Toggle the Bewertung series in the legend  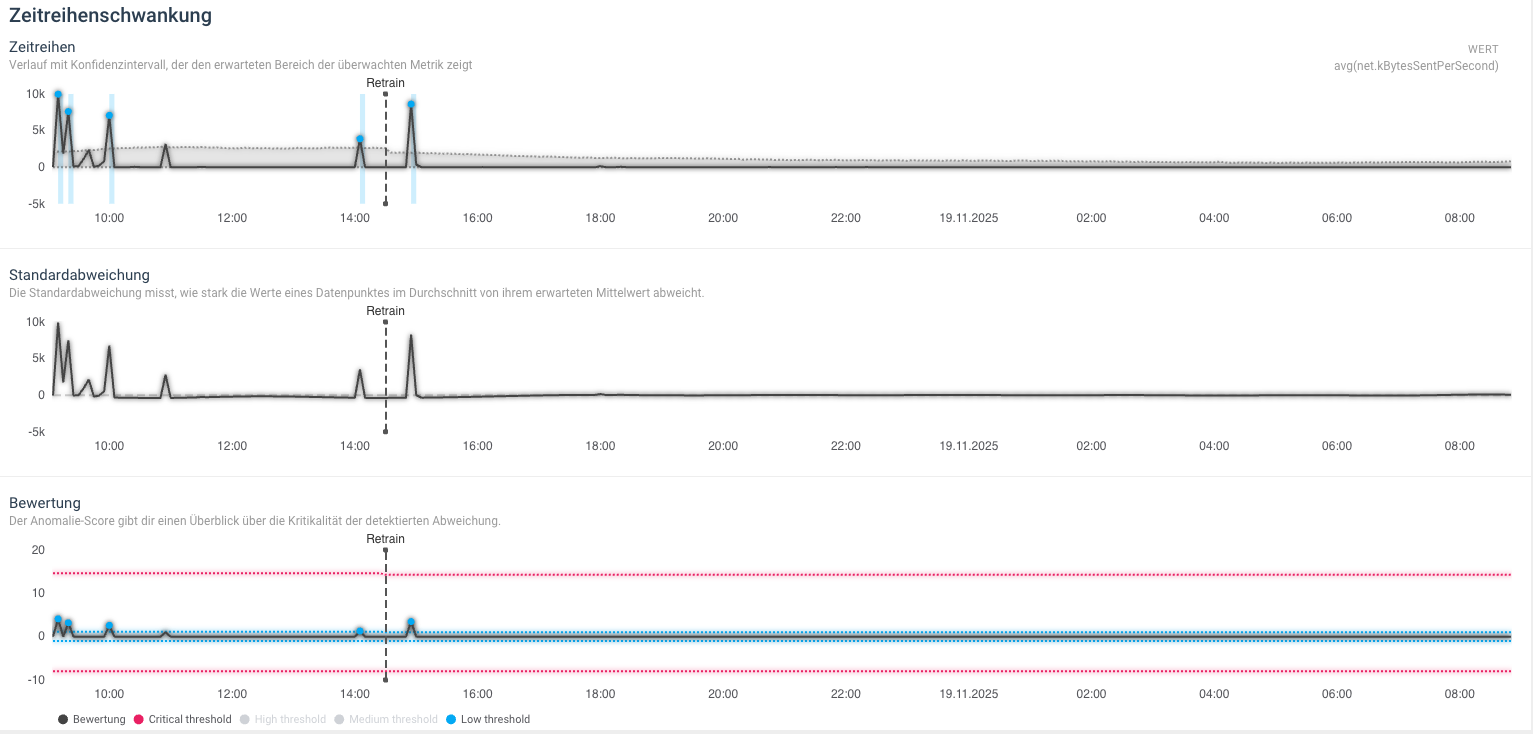pos(92,719)
